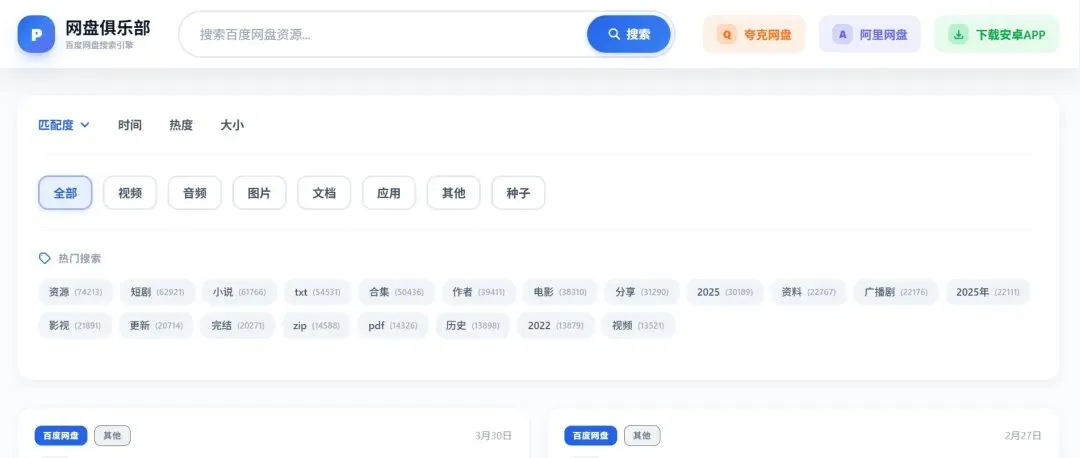Viewport: 1080px width, 458px height.
Task: Select the 应用 filter
Action: [389, 193]
